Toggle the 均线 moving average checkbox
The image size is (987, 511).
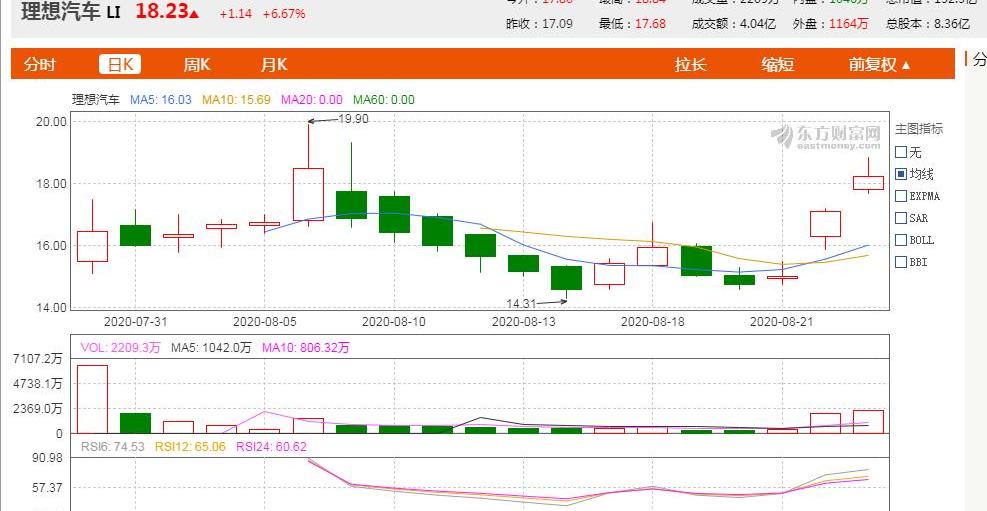click(x=901, y=174)
